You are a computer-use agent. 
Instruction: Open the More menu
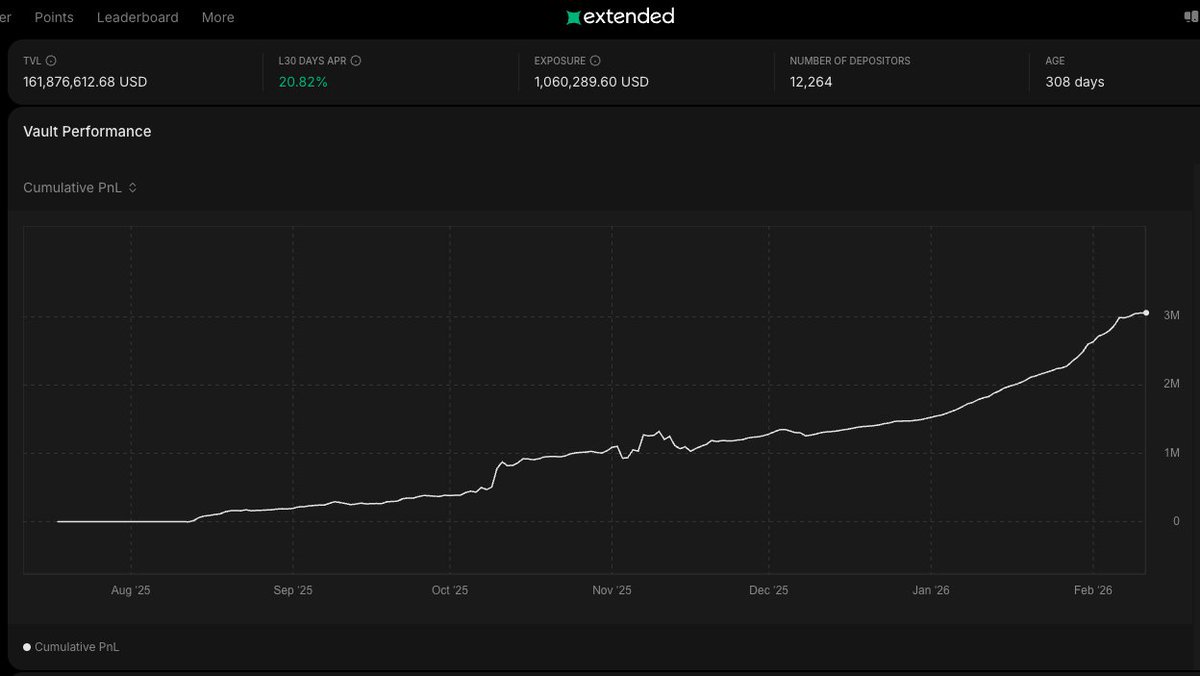pos(218,17)
